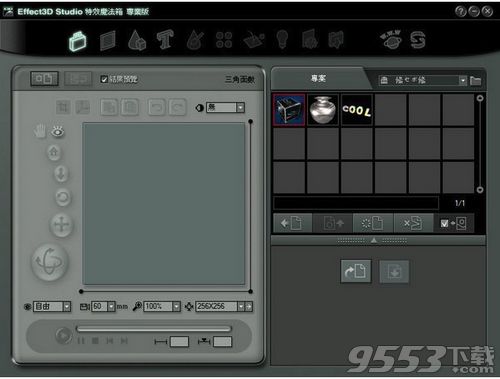This screenshot has height=379, width=500.
Task: Click the delete document X button
Action: (x=414, y=223)
